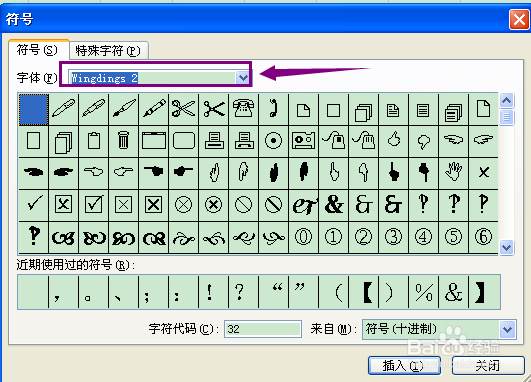Click the symbol grid scroll up arrow
The width and height of the screenshot is (531, 382).
coord(506,101)
